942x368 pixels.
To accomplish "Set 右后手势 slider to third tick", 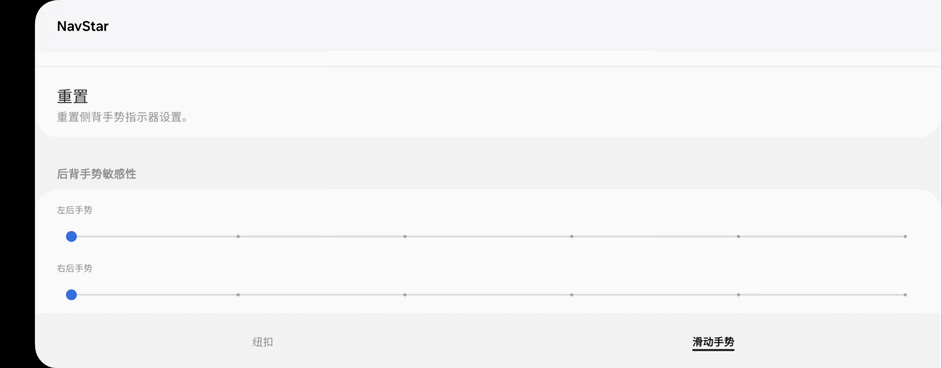I will tap(405, 295).
